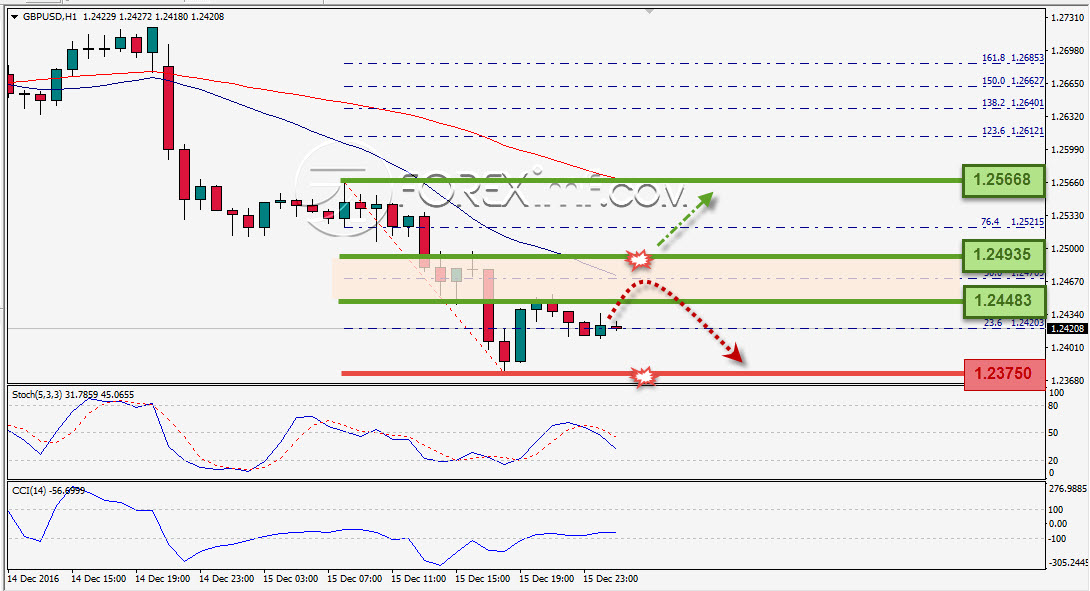Click price axis value 1.23680
This screenshot has height=591, width=1090.
[1068, 380]
